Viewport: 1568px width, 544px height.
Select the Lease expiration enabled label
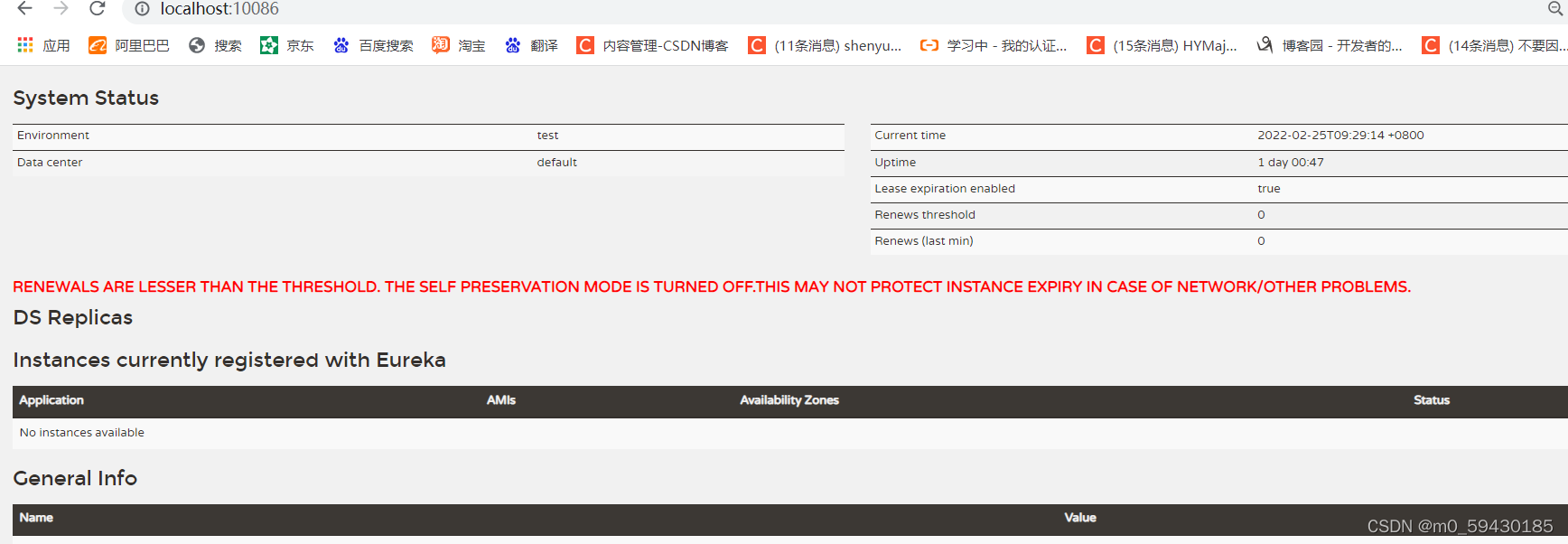(945, 189)
